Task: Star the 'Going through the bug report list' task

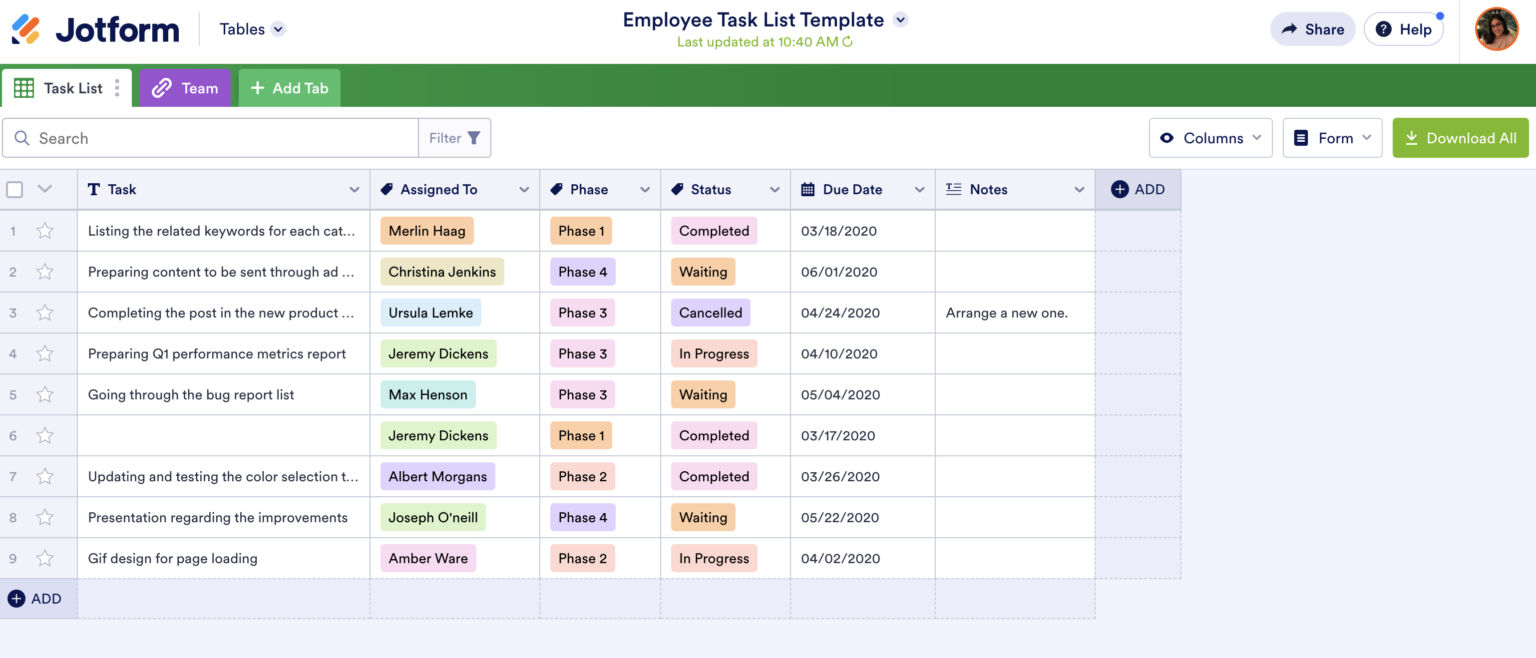Action: point(44,394)
